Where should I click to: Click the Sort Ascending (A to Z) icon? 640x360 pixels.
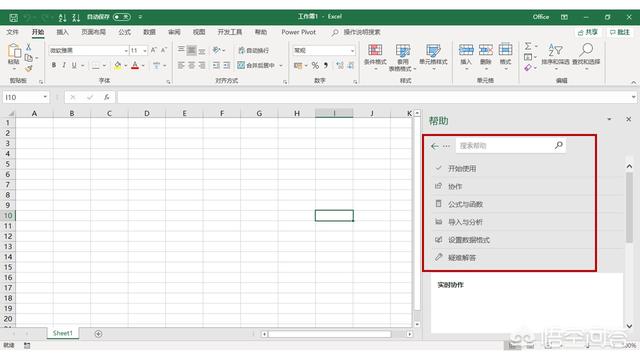[x=62, y=17]
